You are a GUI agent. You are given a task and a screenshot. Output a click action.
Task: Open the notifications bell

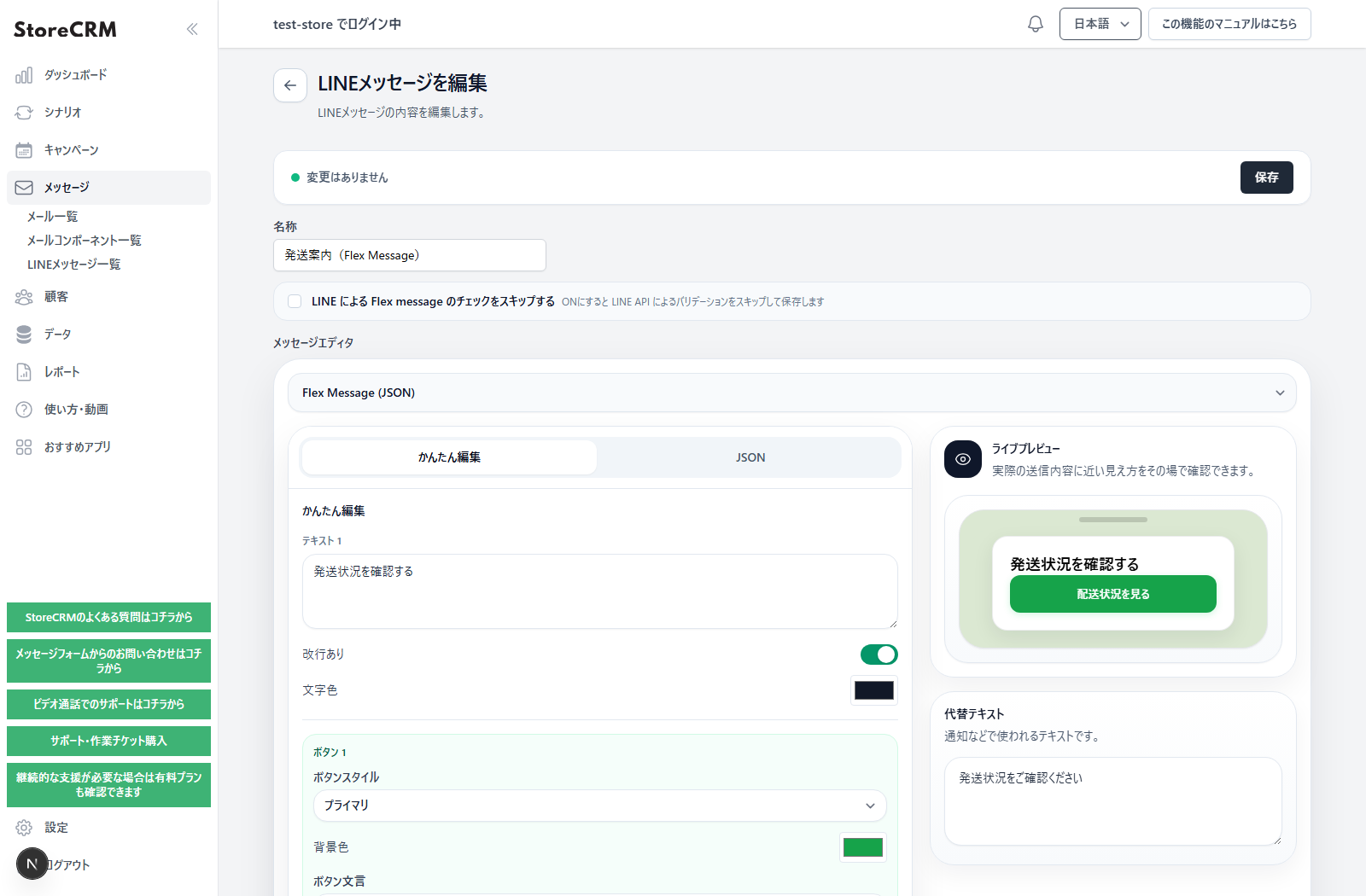coord(1036,24)
